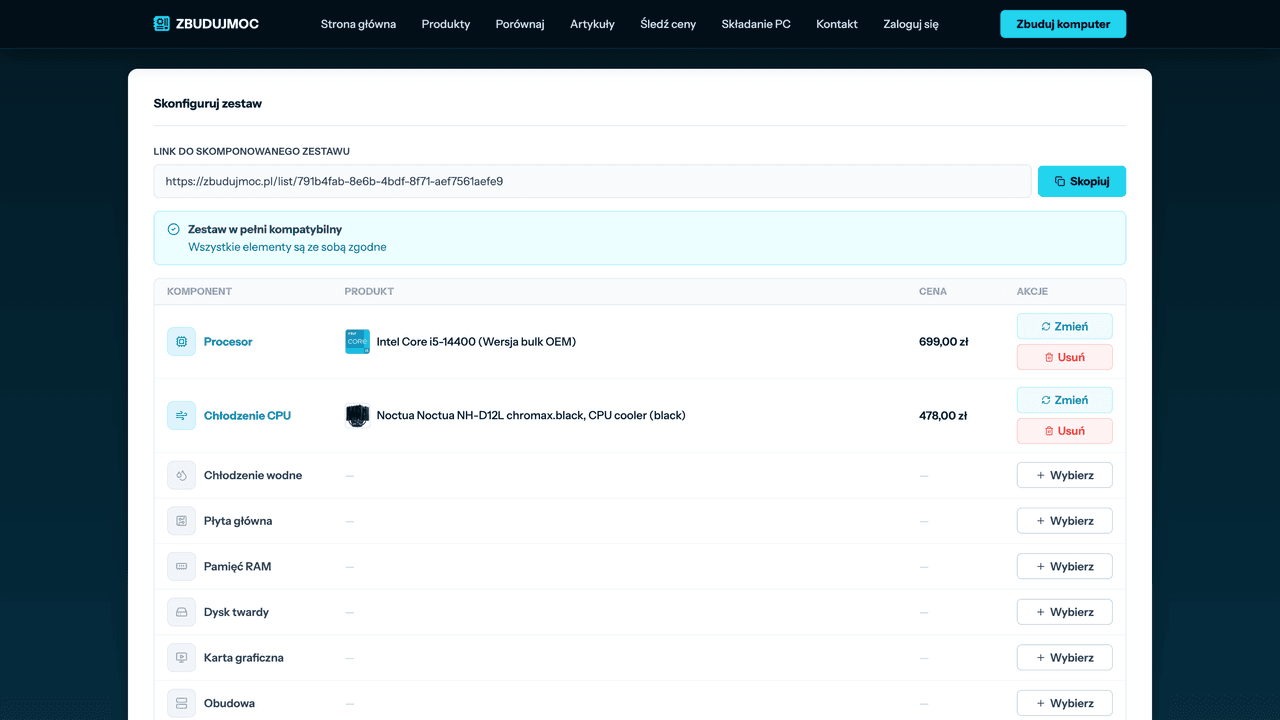Image resolution: width=1280 pixels, height=720 pixels.
Task: Open the Chłodzenie CPU category link
Action: [247, 416]
